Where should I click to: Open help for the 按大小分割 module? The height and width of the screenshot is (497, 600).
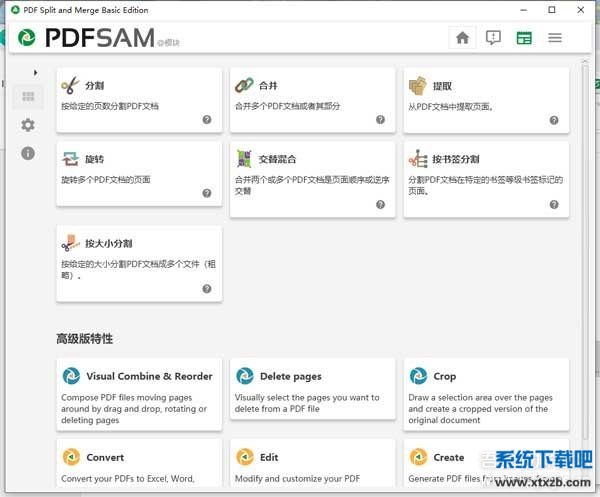[207, 288]
